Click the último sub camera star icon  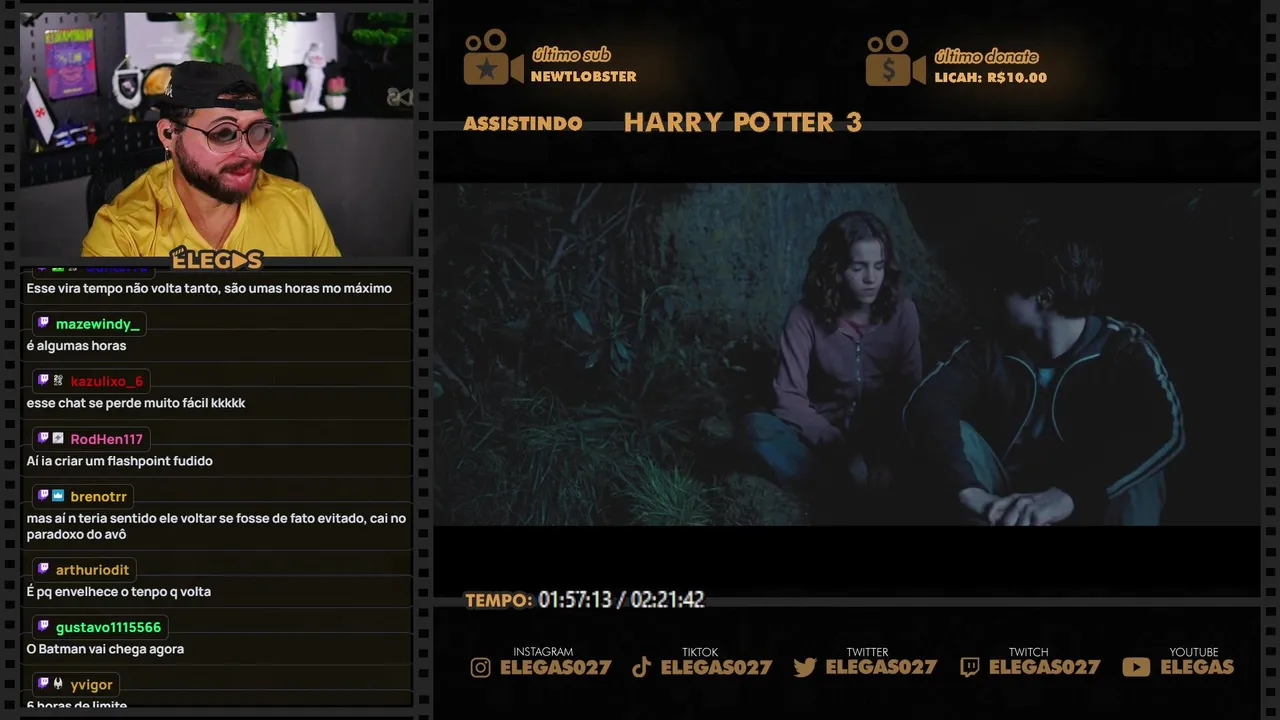[493, 58]
